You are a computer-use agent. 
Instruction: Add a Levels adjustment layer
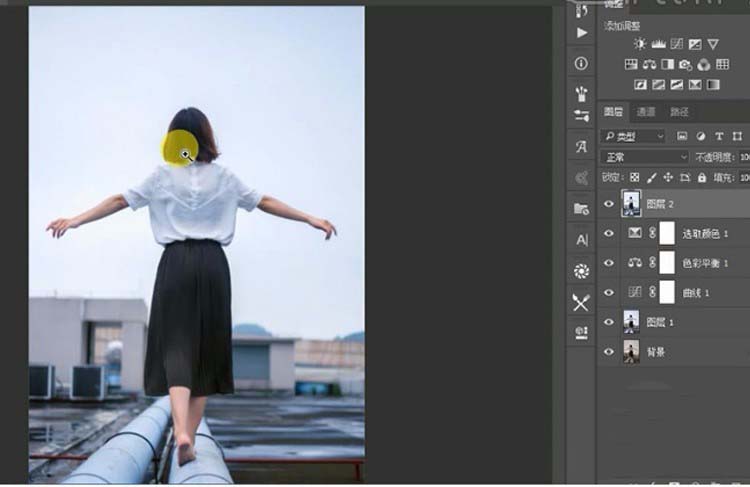pos(658,44)
